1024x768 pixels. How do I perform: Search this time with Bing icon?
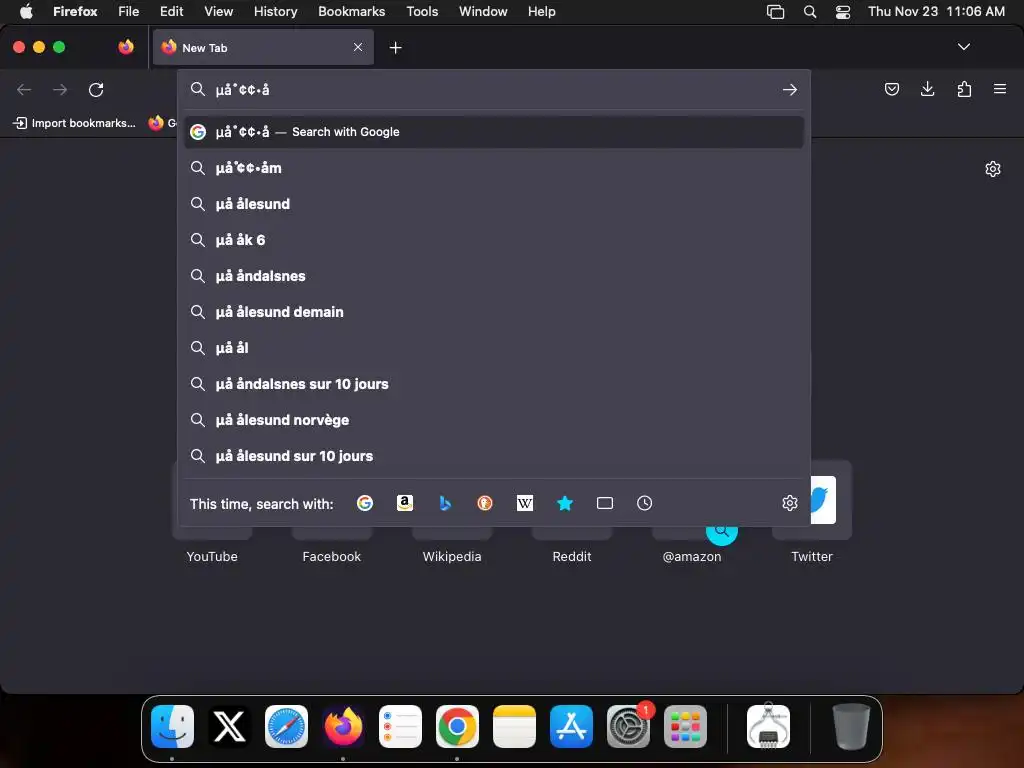(445, 503)
